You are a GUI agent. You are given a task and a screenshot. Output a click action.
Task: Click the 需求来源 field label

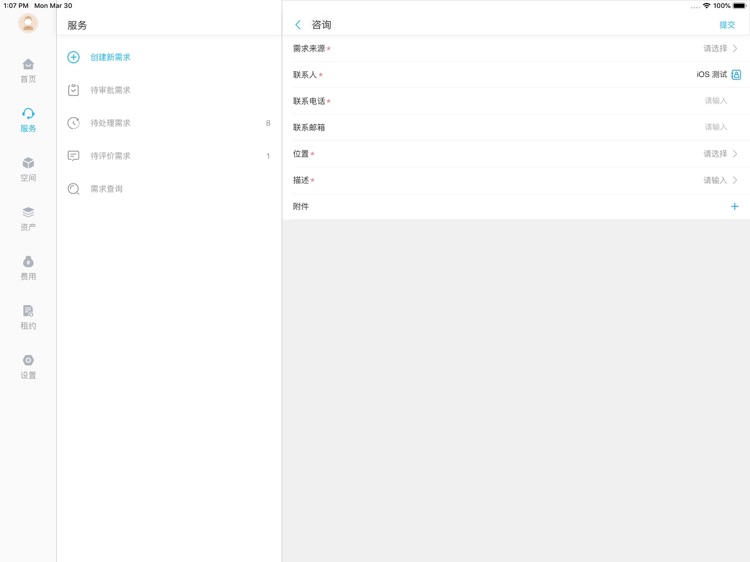tap(309, 48)
